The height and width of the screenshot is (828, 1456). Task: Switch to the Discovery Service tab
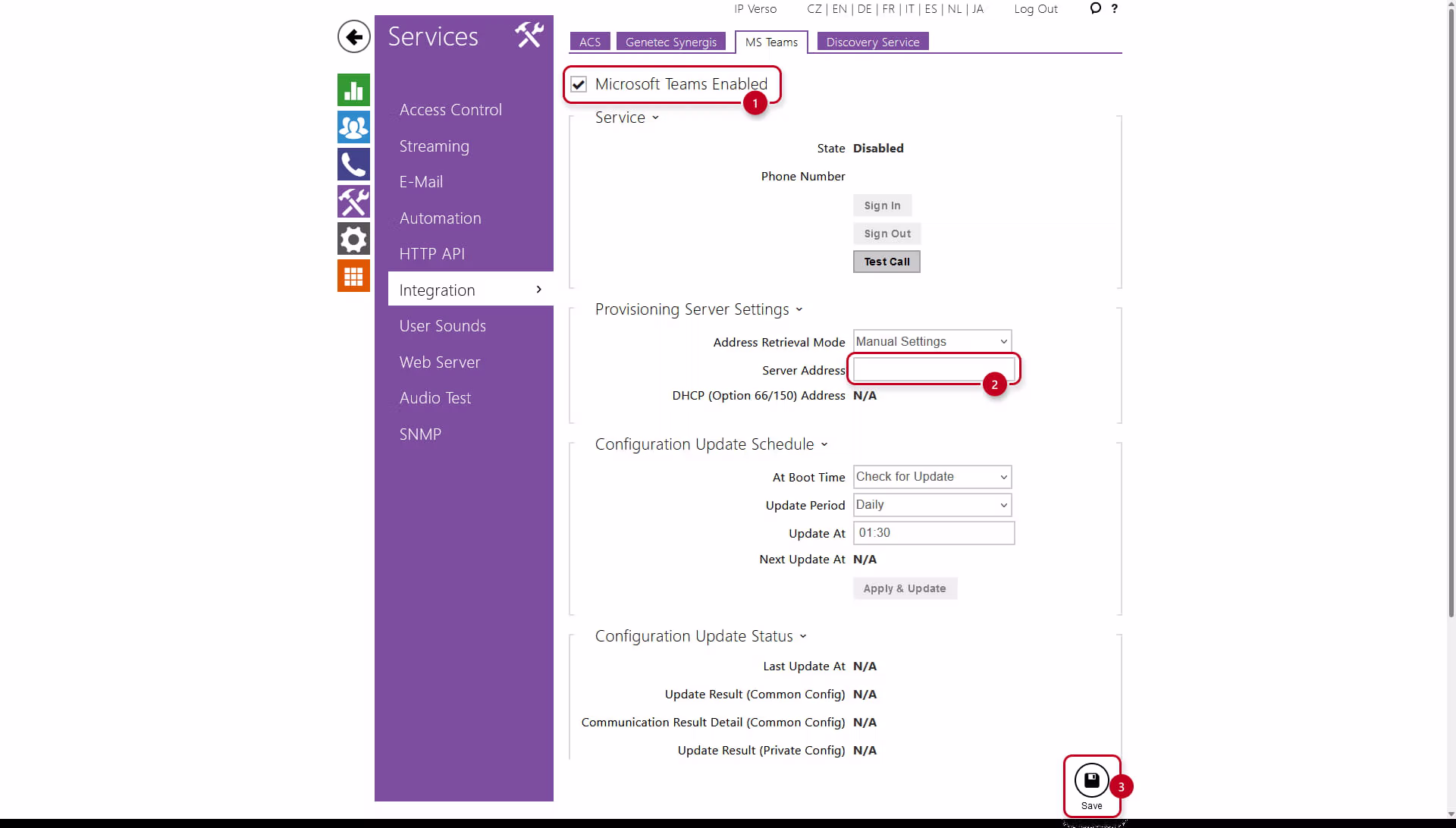point(872,42)
